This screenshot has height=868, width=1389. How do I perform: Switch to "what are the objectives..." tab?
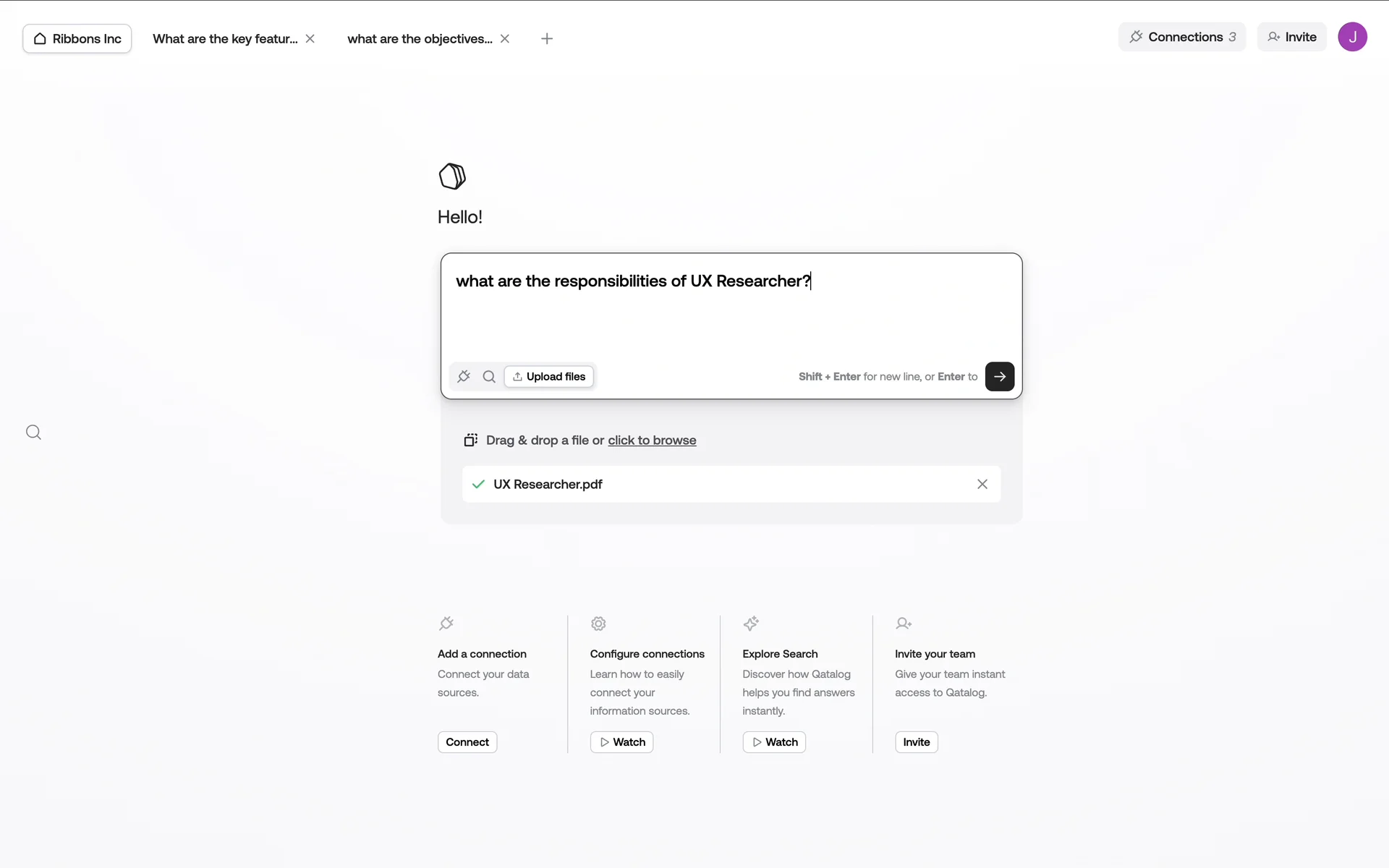420,38
